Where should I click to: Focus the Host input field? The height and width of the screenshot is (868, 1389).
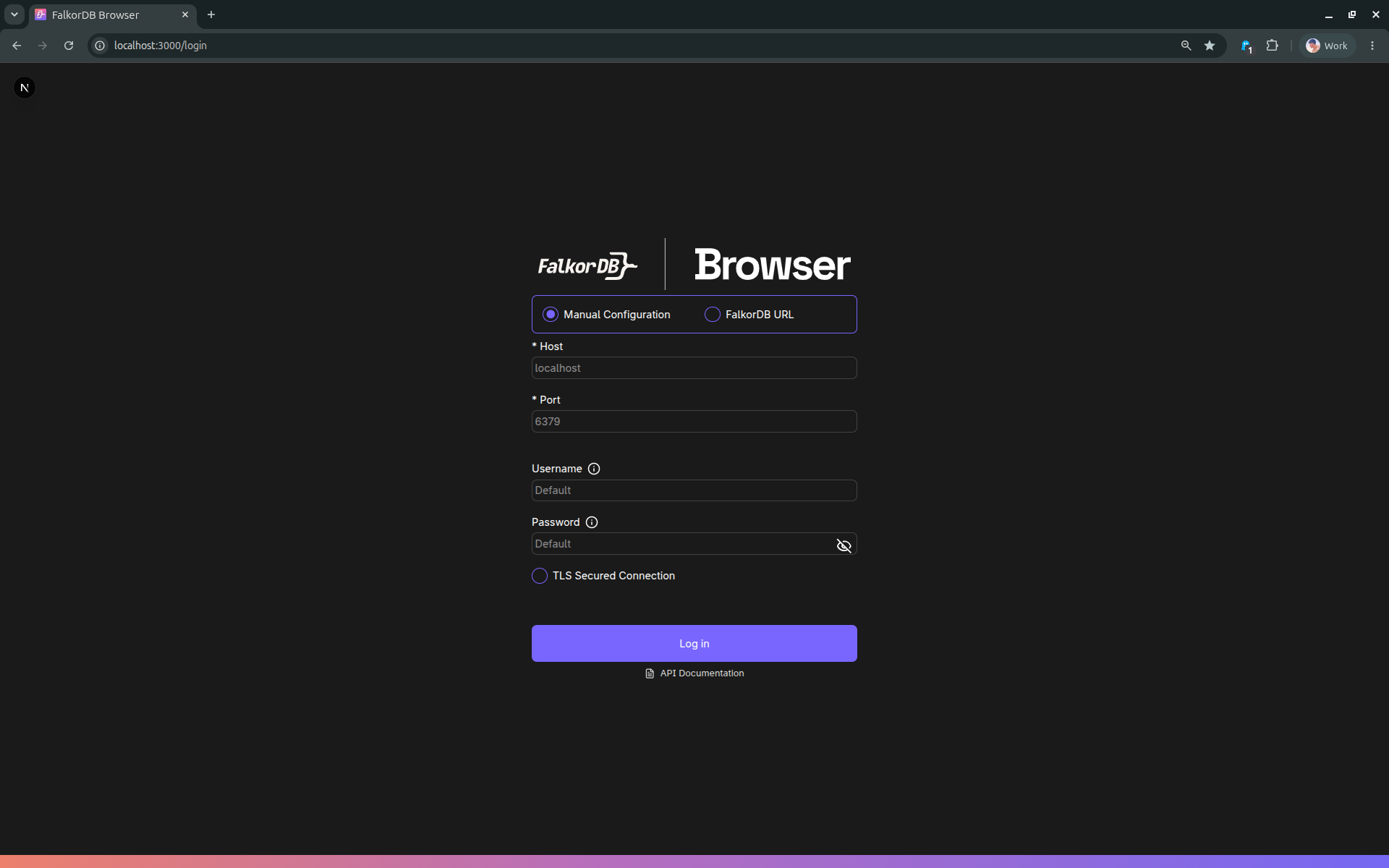coord(694,368)
